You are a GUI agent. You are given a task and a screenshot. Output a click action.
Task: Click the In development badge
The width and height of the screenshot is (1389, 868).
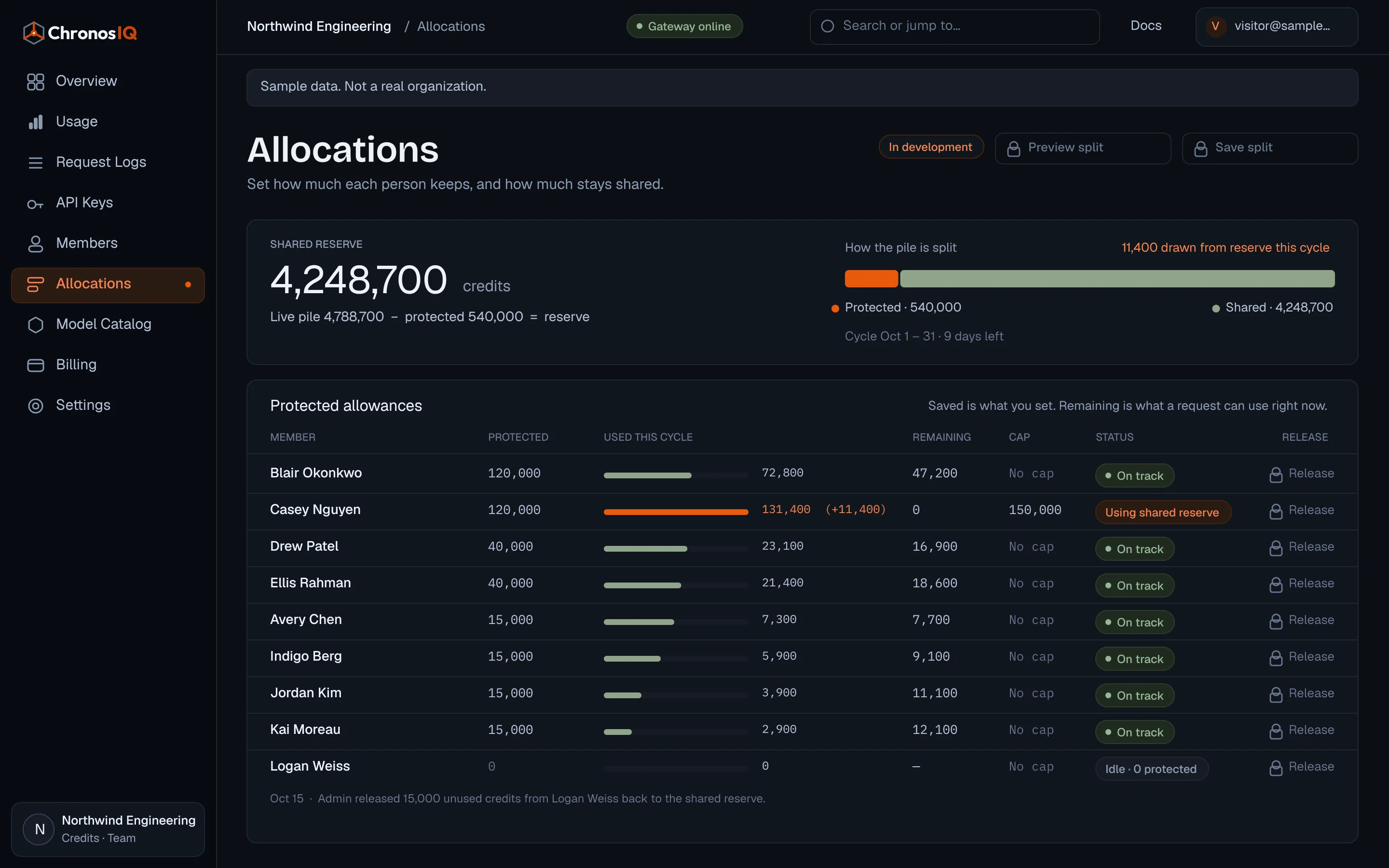[931, 147]
